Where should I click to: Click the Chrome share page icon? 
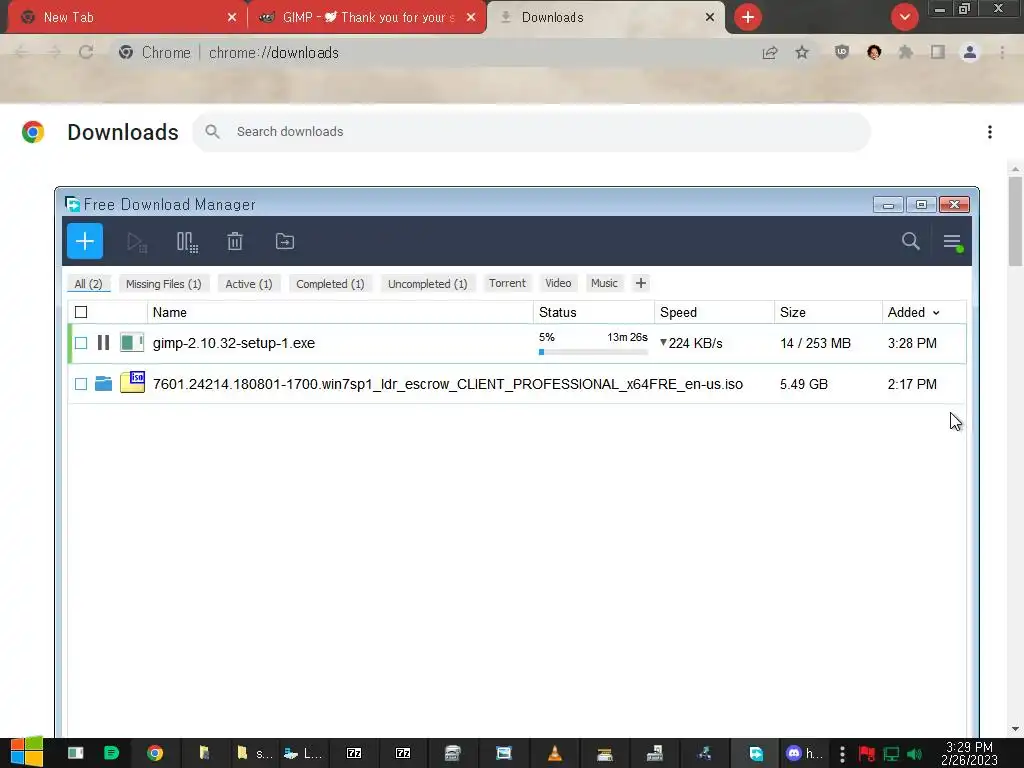pos(770,53)
